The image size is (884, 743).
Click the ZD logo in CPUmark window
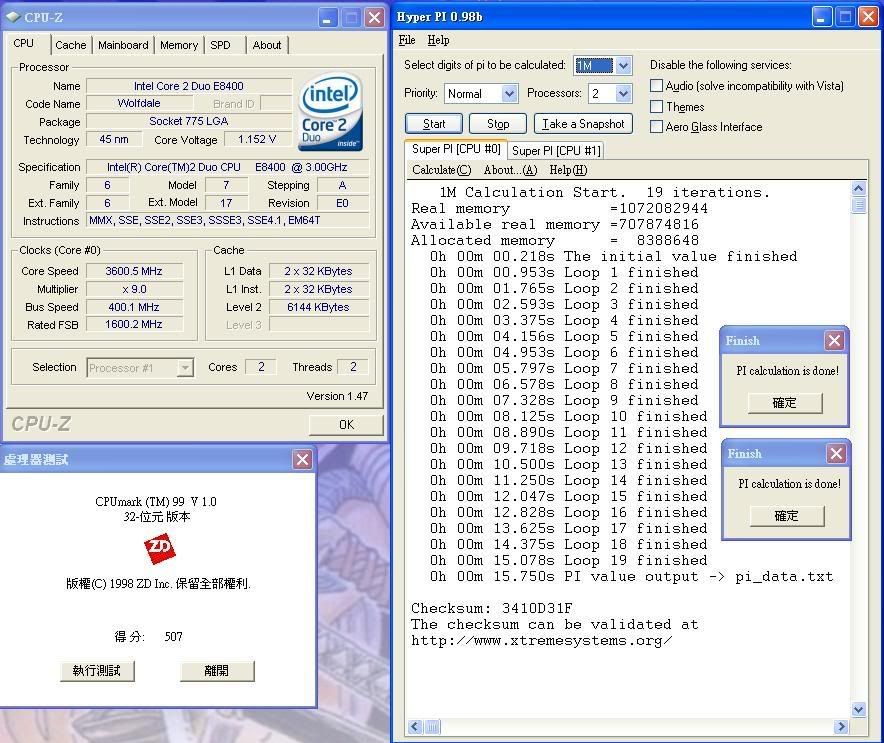160,549
